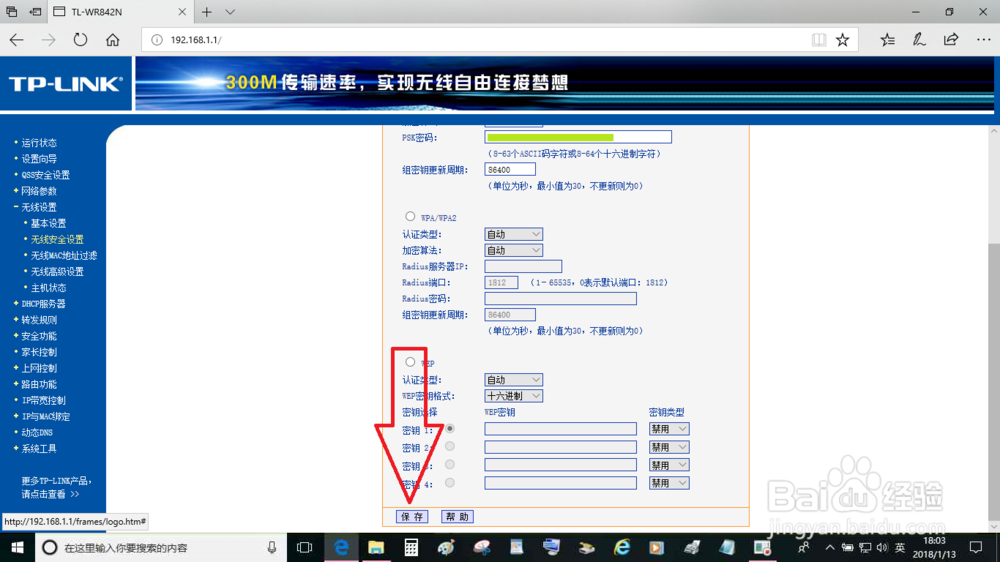Click the set tabs aside icon

36,11
